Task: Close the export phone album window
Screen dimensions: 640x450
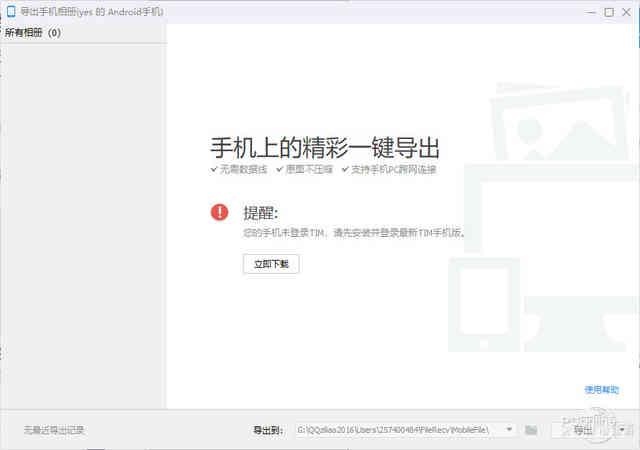Action: [627, 12]
